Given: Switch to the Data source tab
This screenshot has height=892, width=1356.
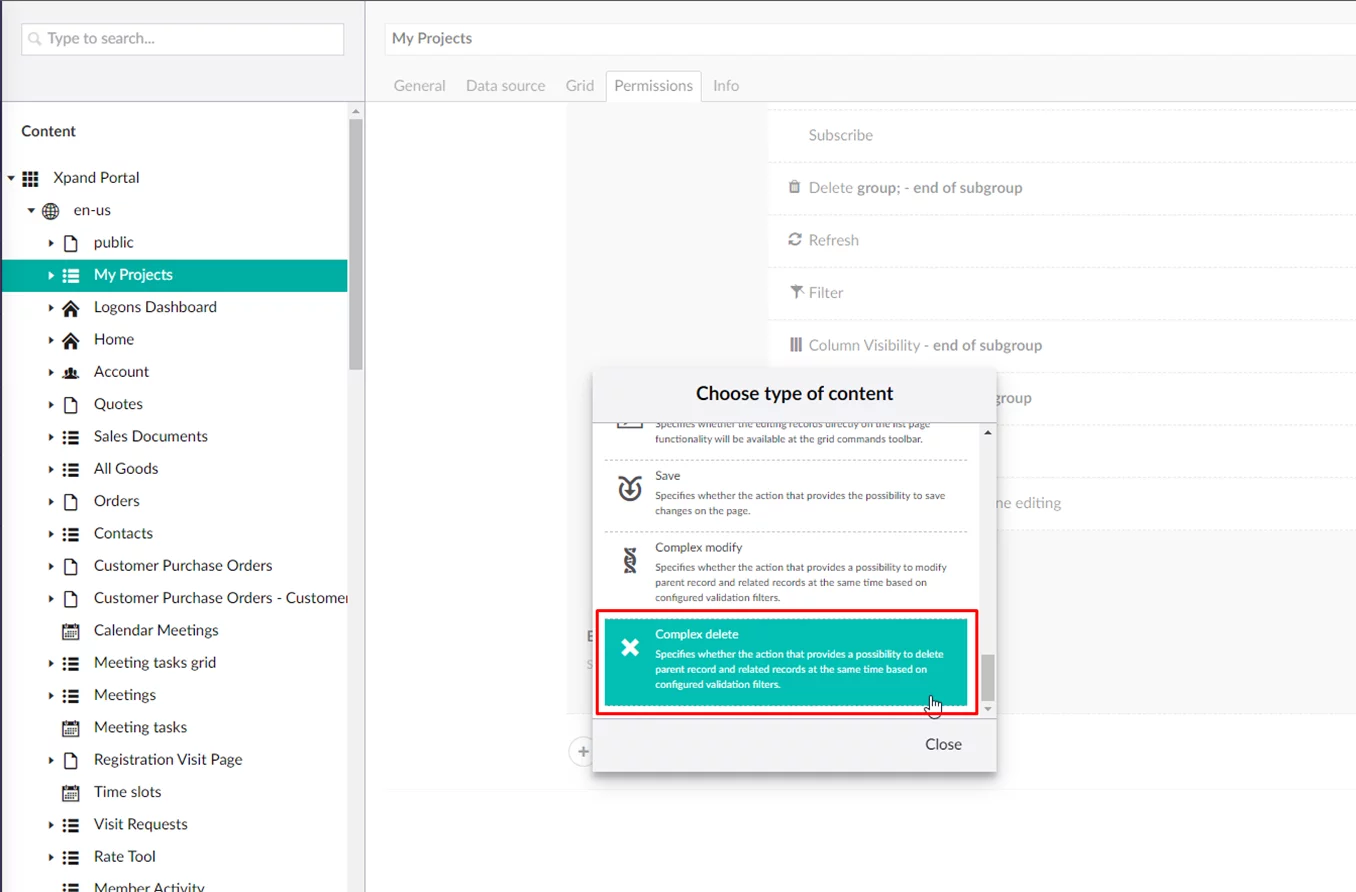Looking at the screenshot, I should [x=505, y=86].
